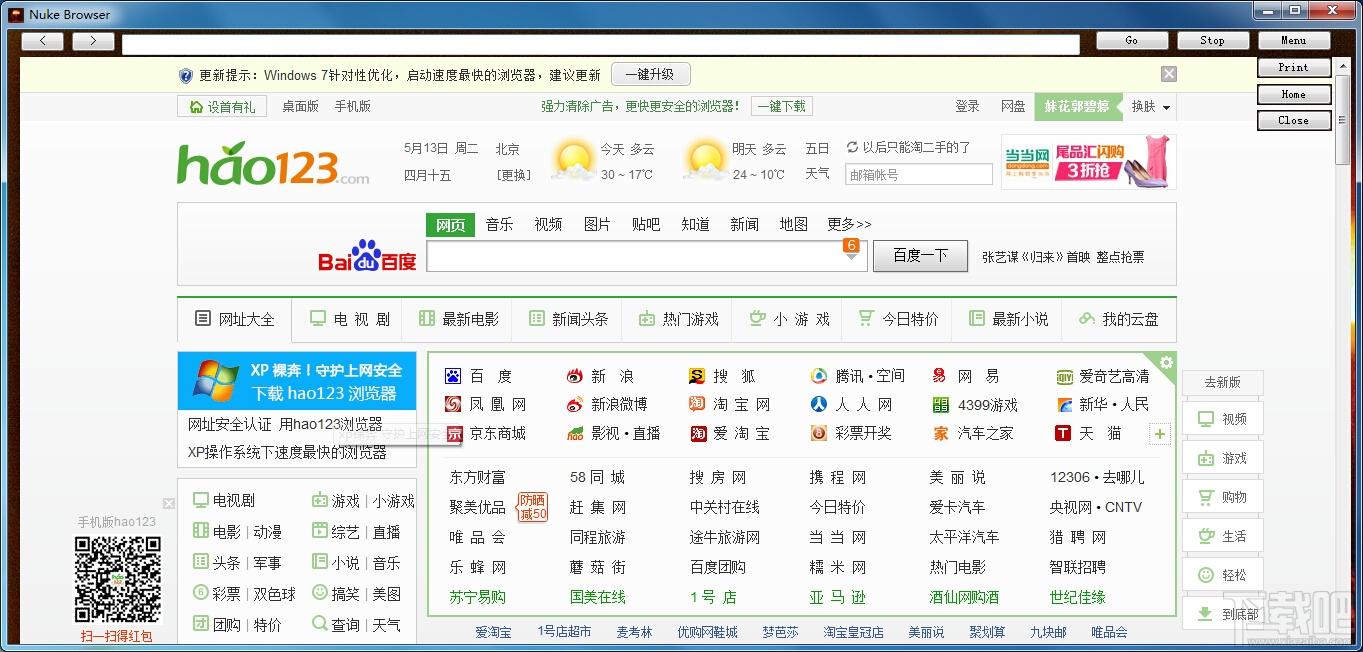
Task: Select the 网页 search tab
Action: [451, 224]
